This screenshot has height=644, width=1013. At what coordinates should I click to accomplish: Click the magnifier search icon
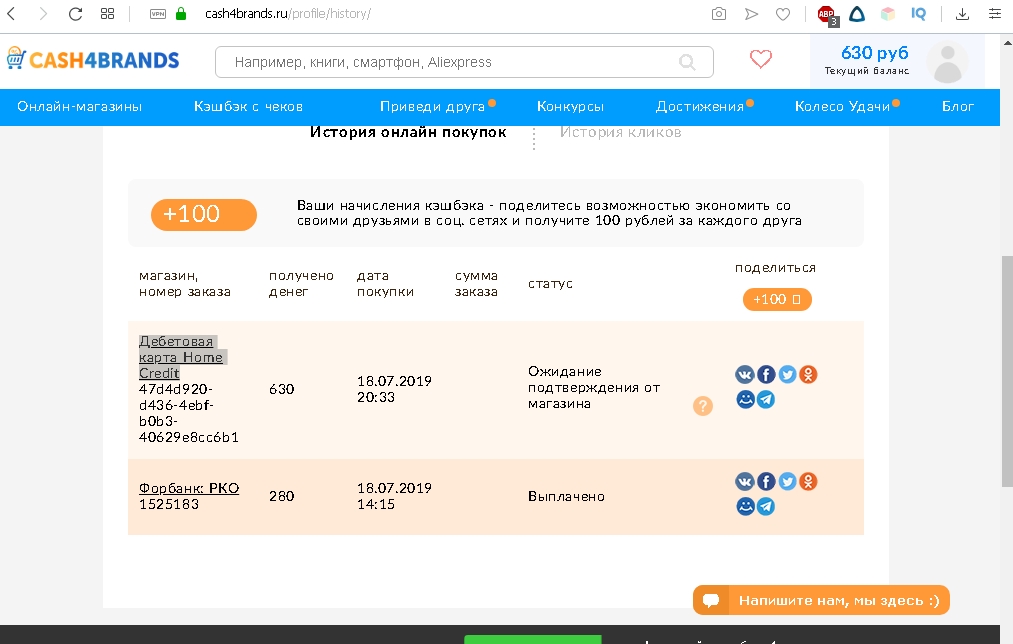coord(687,62)
